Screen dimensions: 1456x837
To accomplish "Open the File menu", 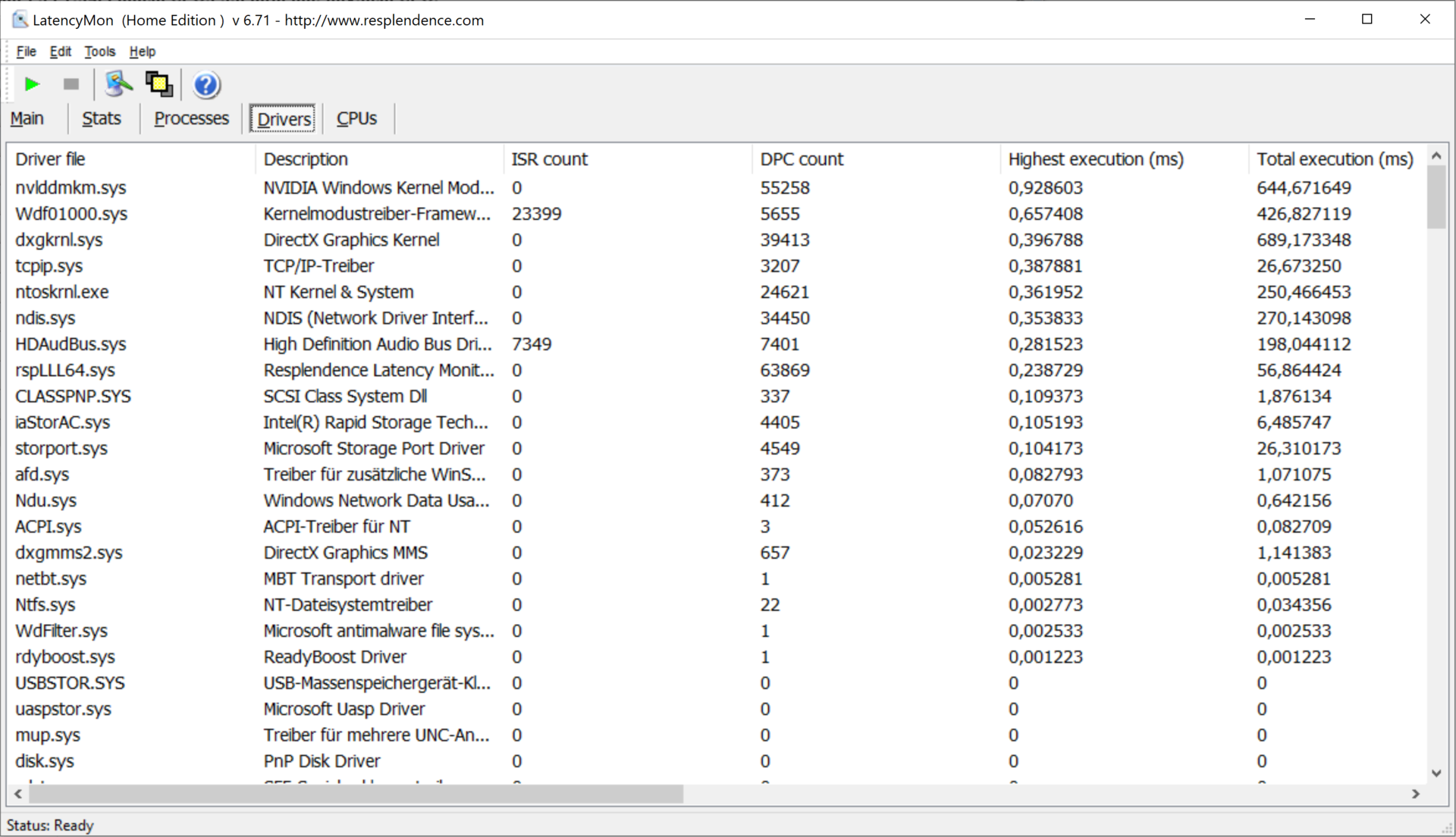I will (26, 52).
